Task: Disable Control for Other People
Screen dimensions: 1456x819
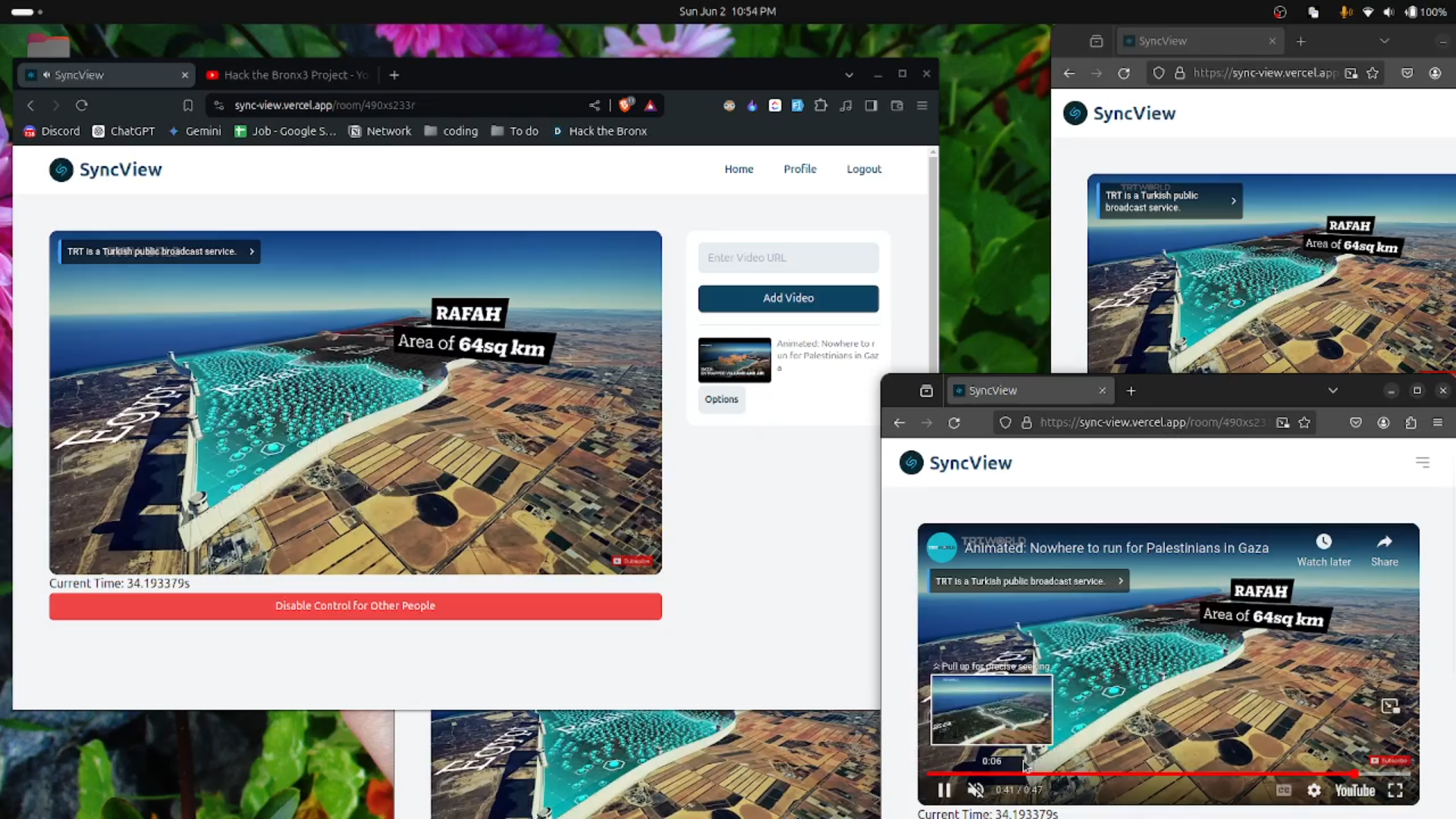Action: tap(355, 606)
